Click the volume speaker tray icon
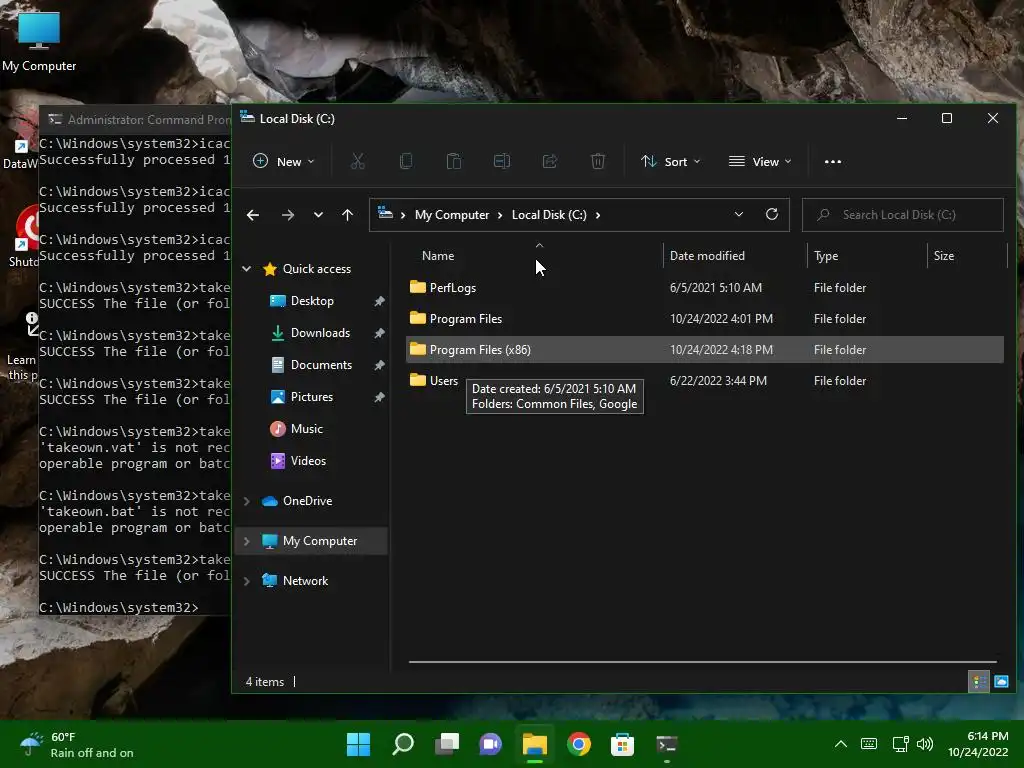 925,744
